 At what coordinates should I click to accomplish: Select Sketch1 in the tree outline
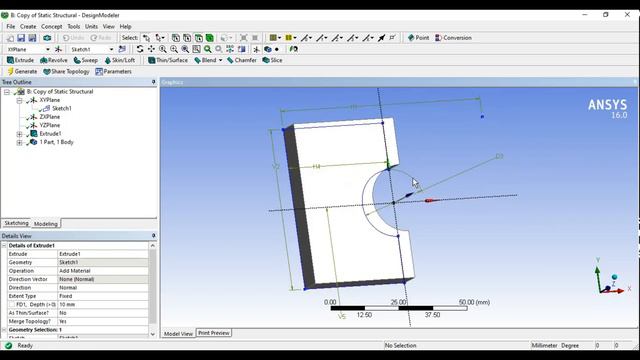tap(62, 109)
